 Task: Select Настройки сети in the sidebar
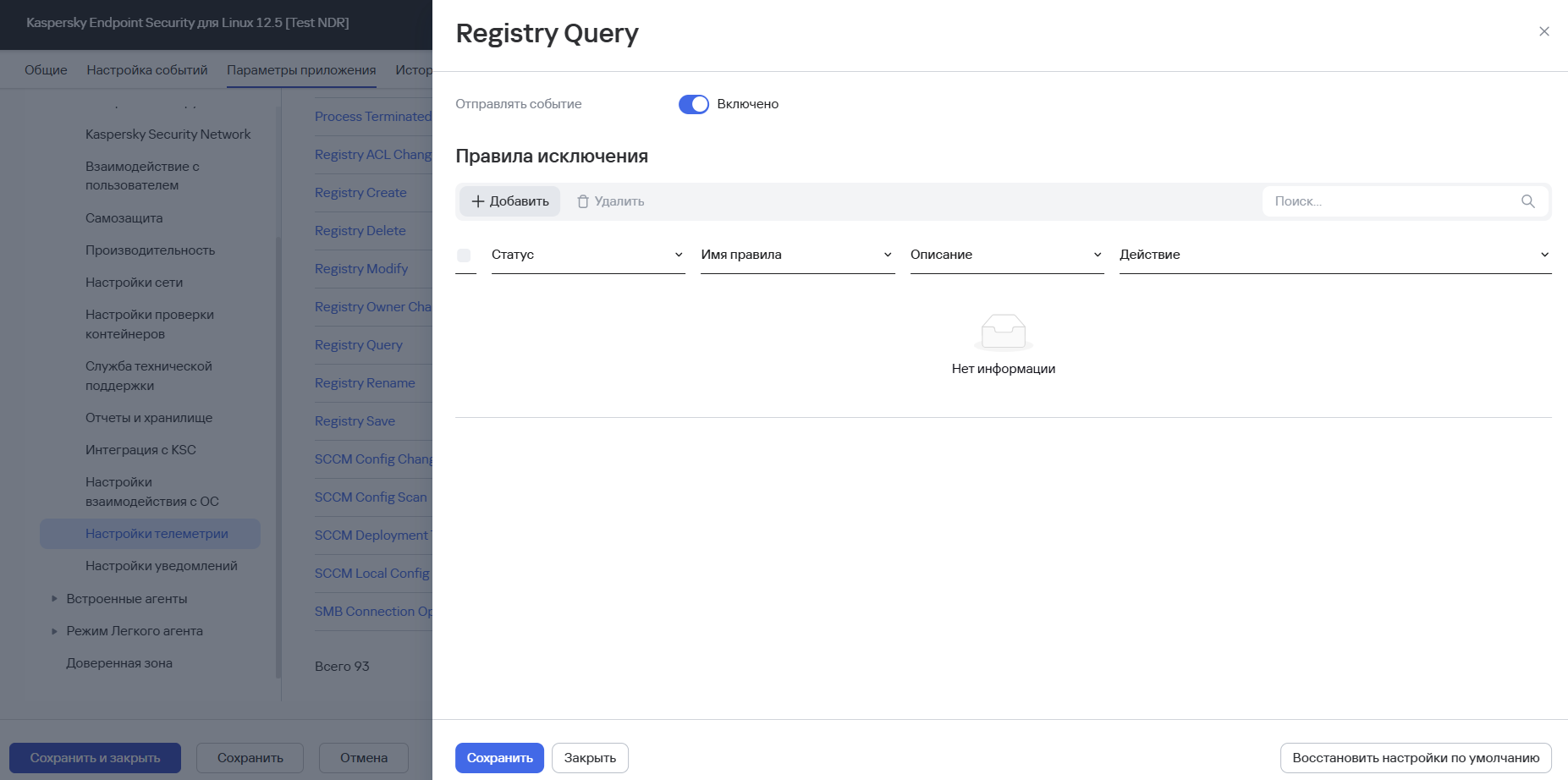click(134, 283)
